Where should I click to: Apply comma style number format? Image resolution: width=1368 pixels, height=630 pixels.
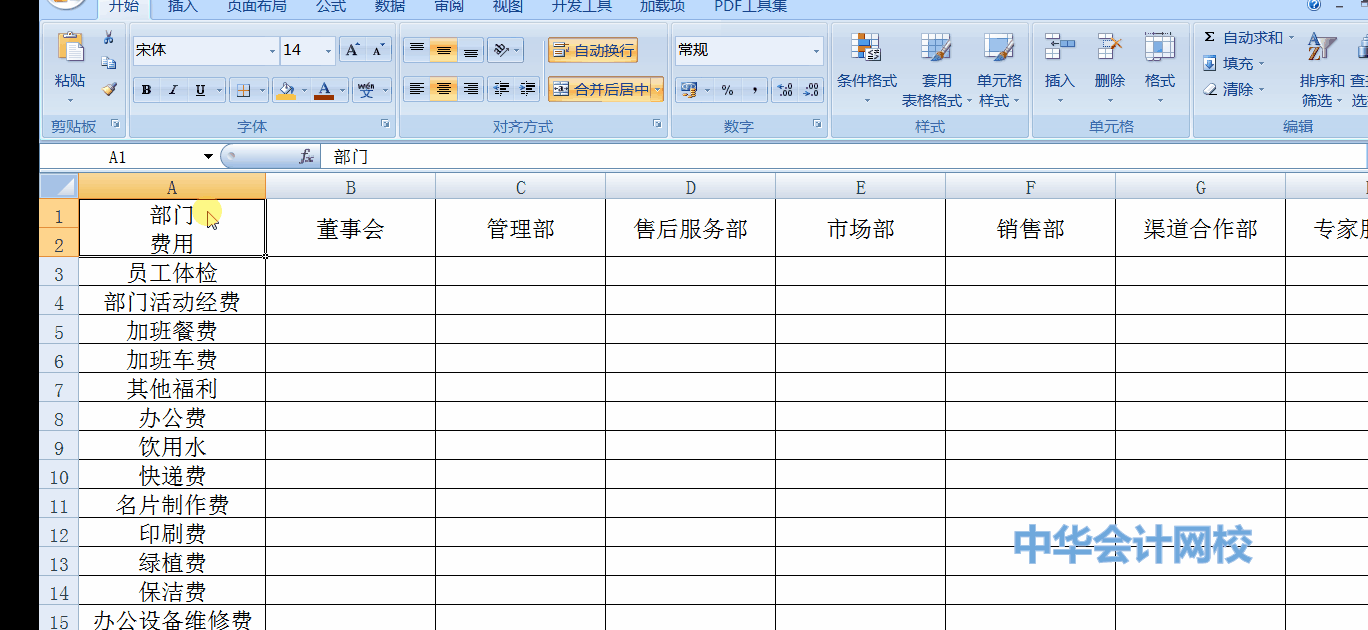coord(754,90)
